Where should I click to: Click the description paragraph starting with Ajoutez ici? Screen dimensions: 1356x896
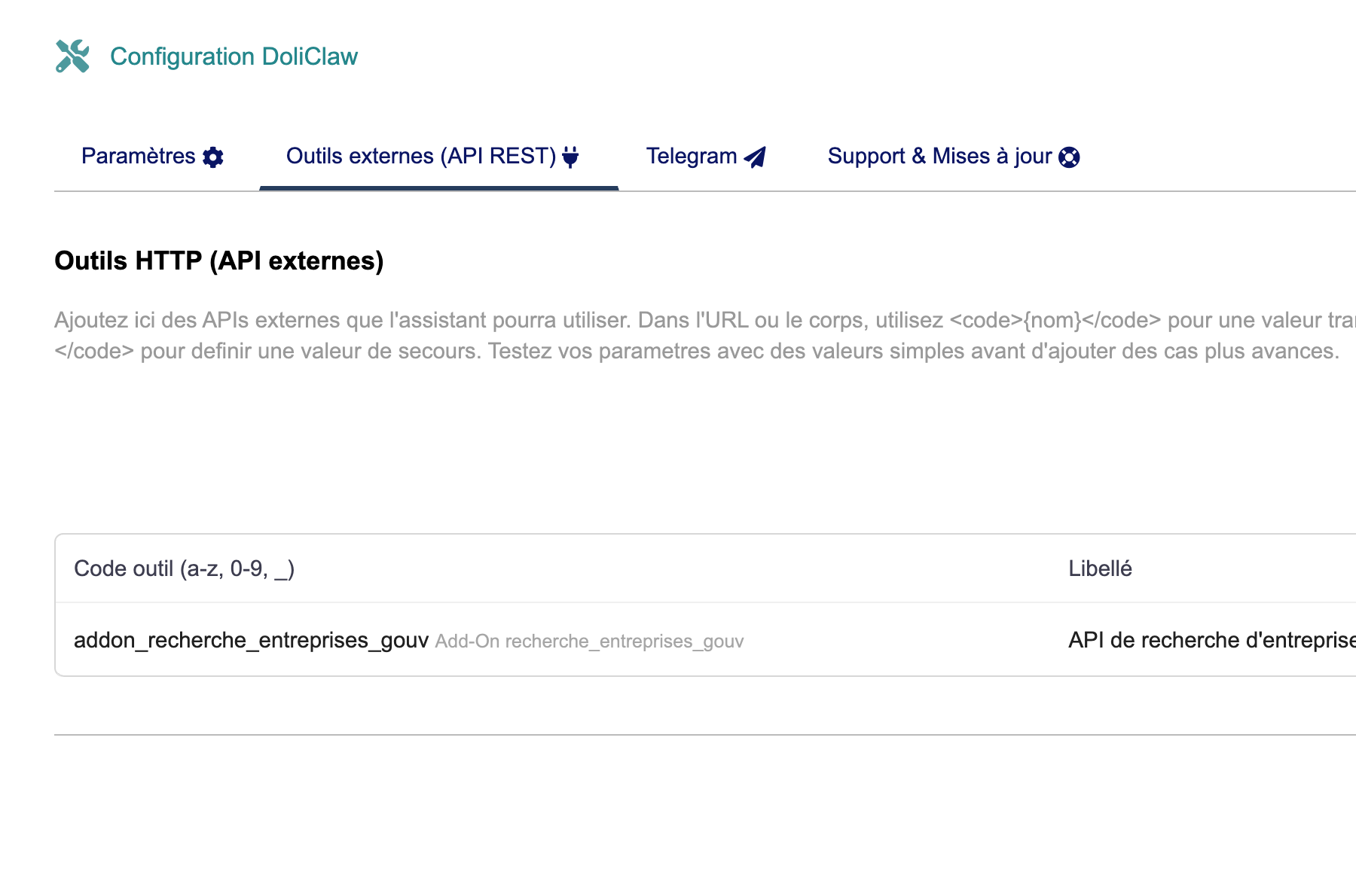click(x=704, y=336)
